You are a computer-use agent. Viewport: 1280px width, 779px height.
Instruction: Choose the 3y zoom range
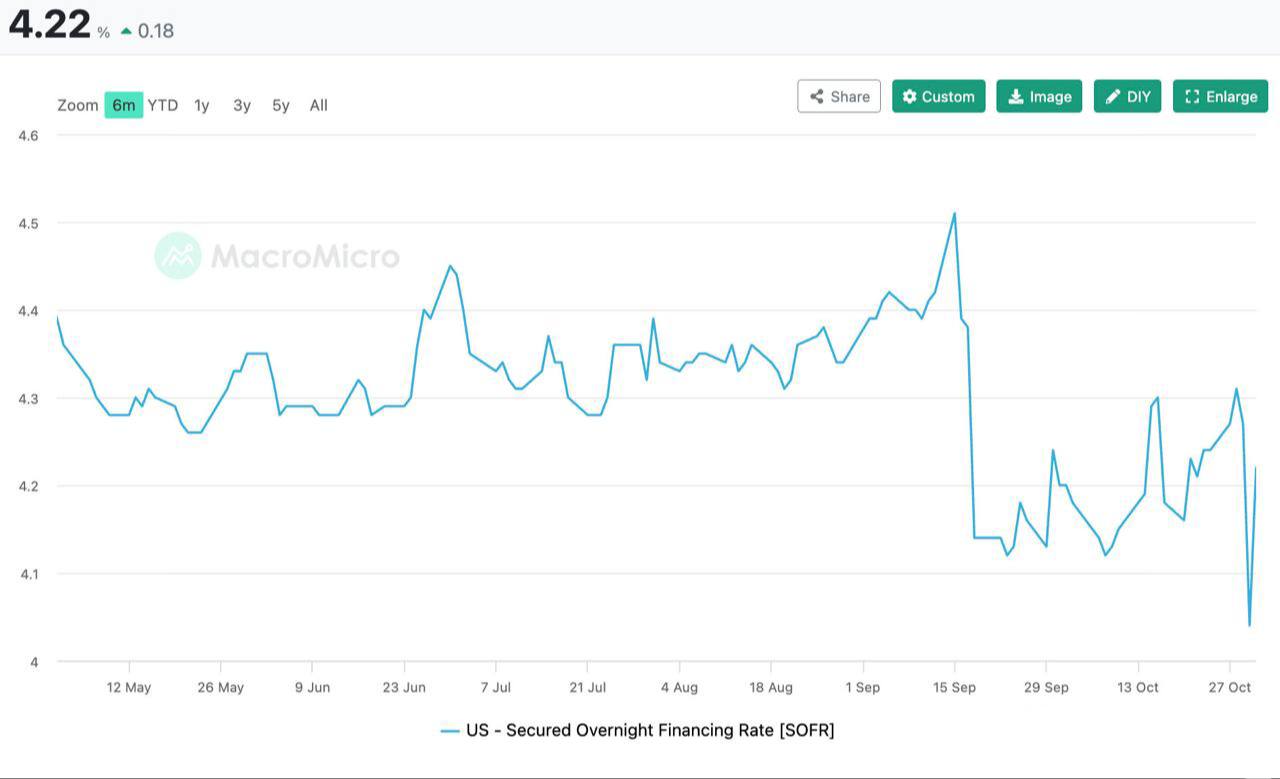(x=242, y=105)
